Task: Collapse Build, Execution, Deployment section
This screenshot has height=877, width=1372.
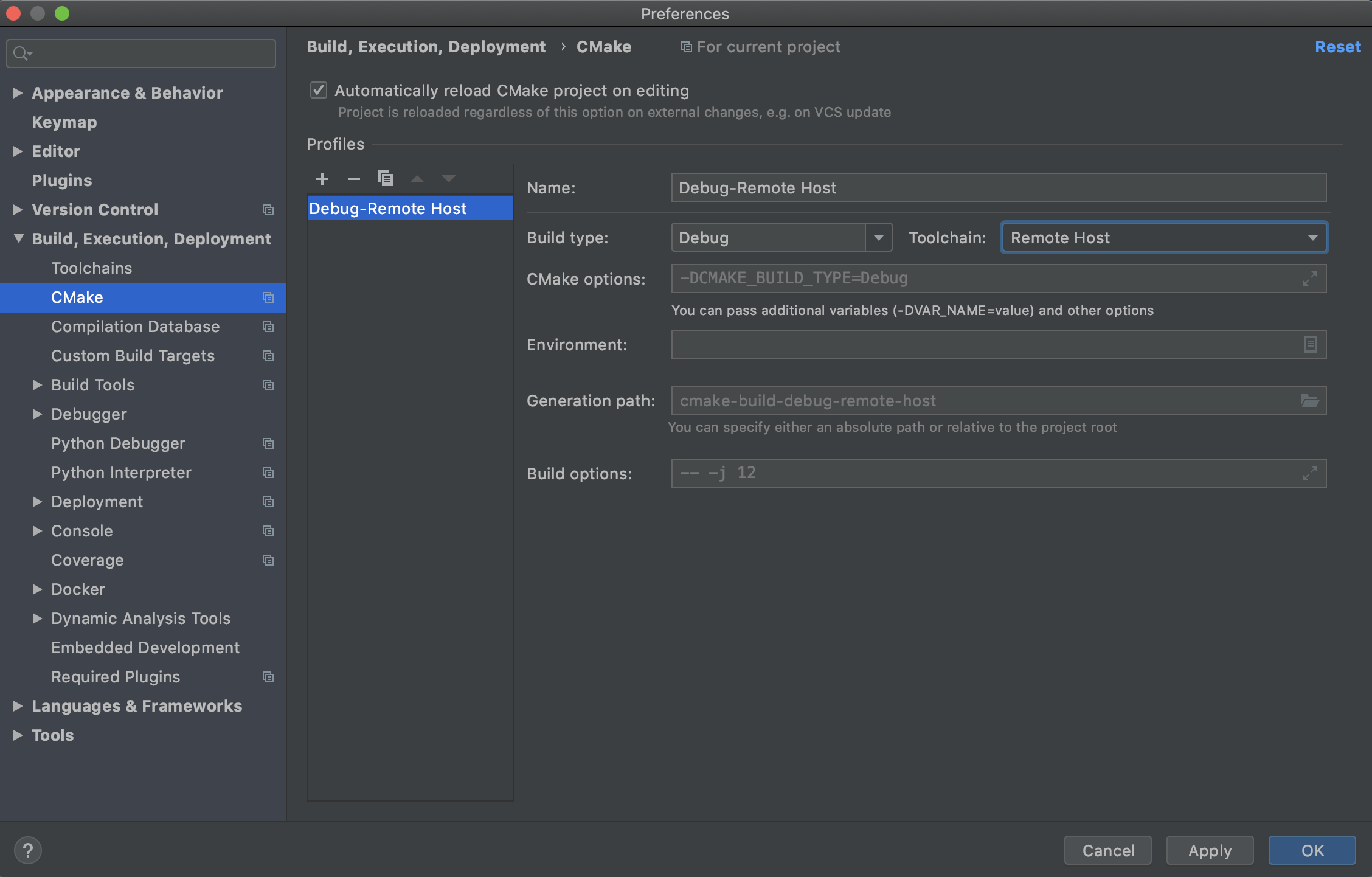Action: (18, 238)
